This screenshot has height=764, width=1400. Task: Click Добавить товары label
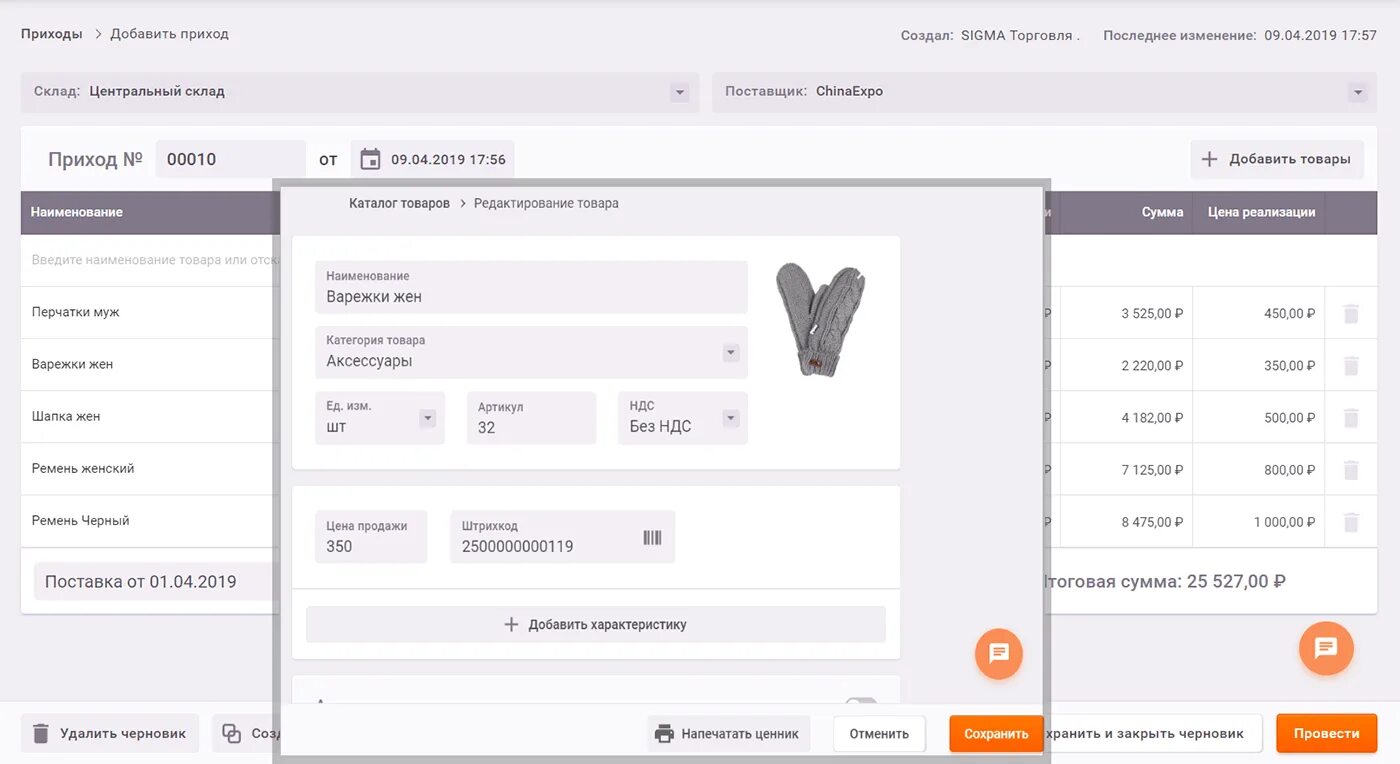(x=1290, y=159)
